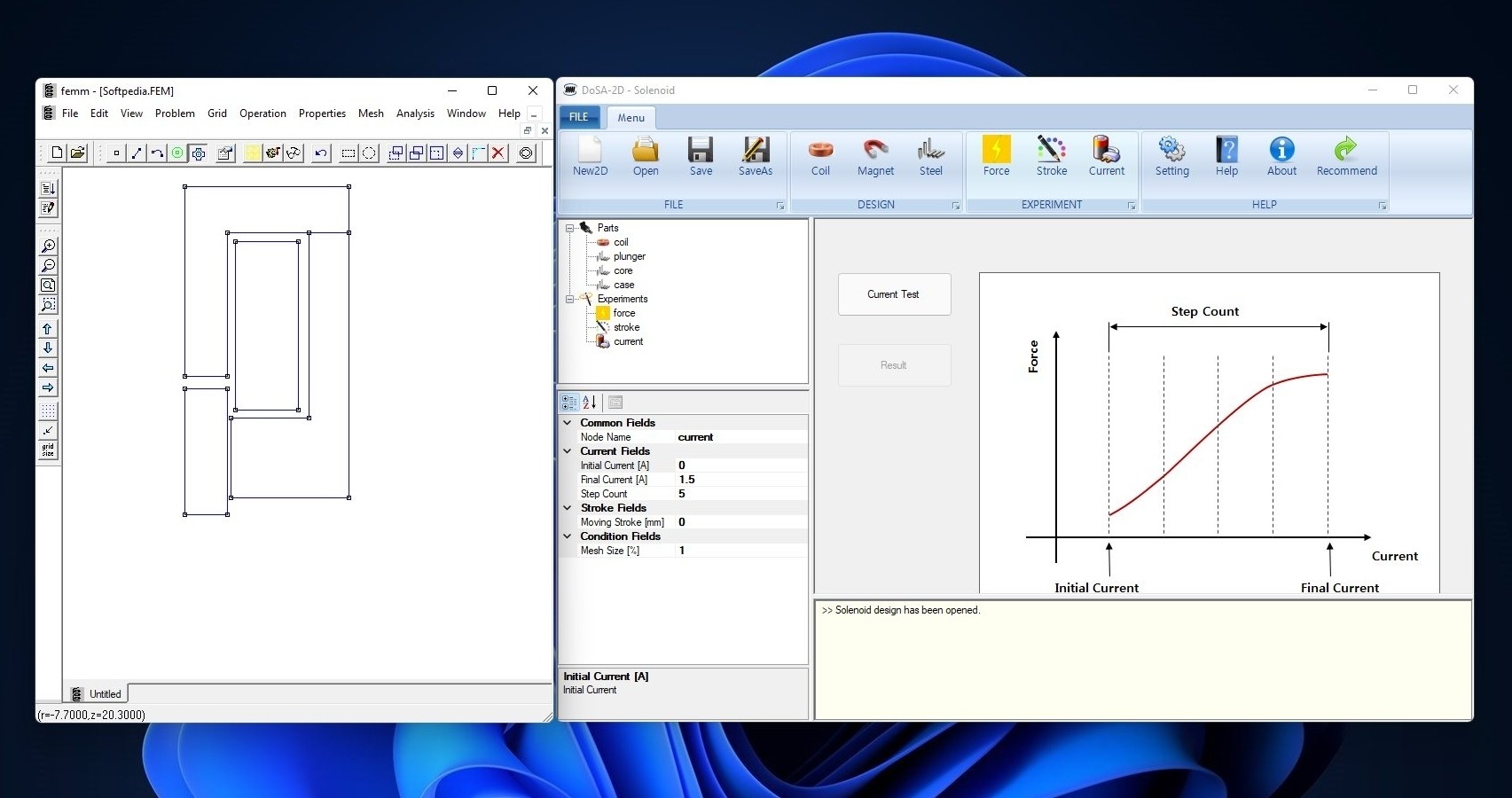This screenshot has width=1512, height=798.
Task: Add a Coil from the DESIGN group
Action: point(820,158)
